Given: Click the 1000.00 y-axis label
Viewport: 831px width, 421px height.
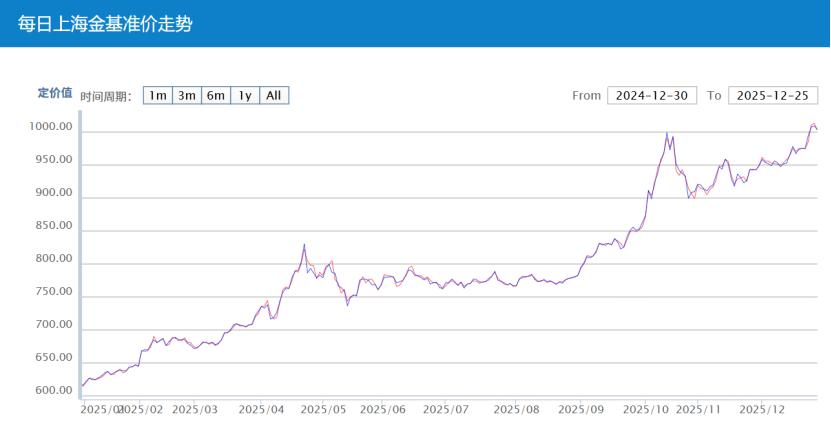Looking at the screenshot, I should pyautogui.click(x=51, y=127).
